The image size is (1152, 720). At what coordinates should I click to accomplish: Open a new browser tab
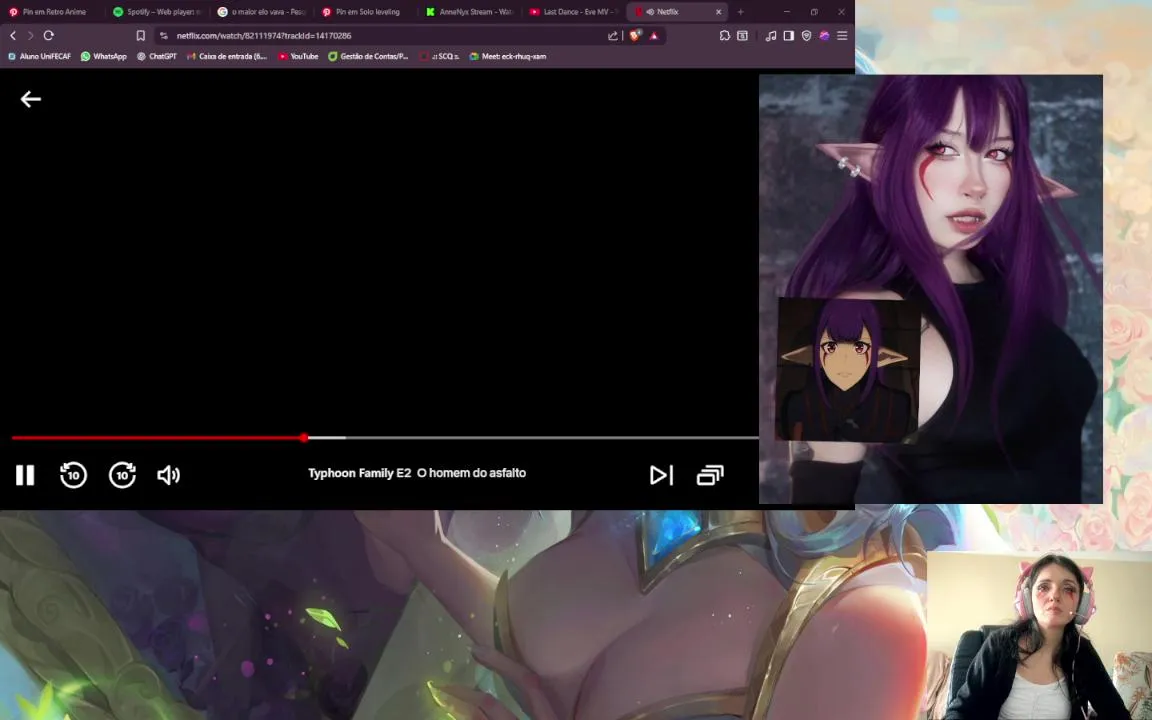pos(741,12)
